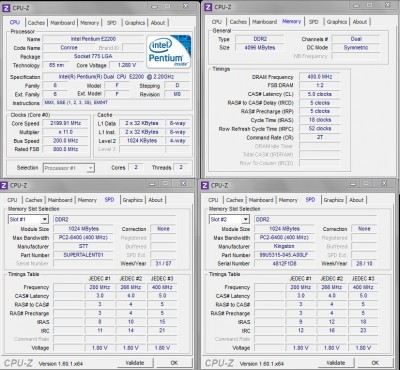
Task: Click the 1024 KBytes Level 2 cache value
Action: tap(142, 141)
